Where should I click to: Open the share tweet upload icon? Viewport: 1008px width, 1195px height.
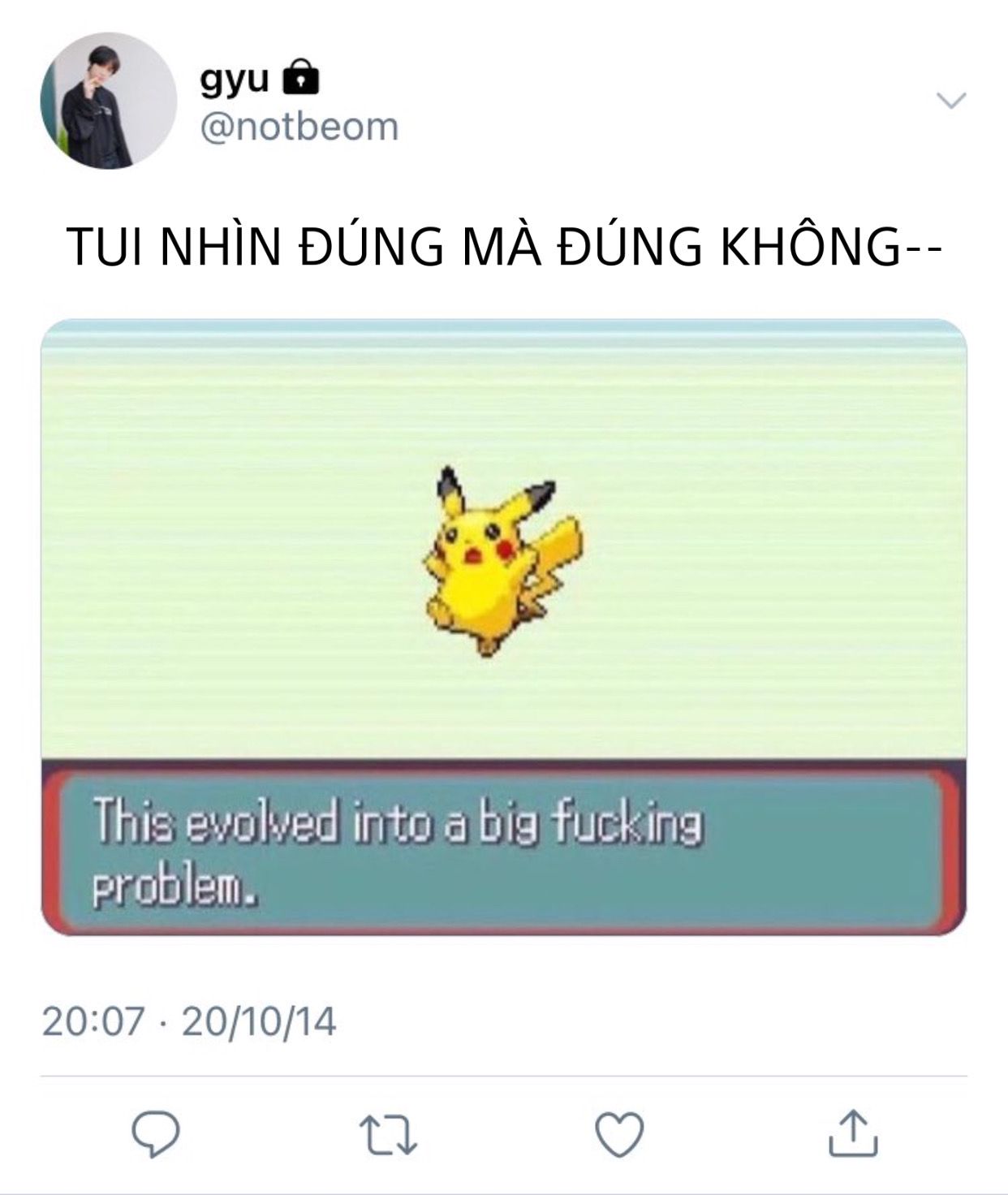pyautogui.click(x=853, y=1133)
